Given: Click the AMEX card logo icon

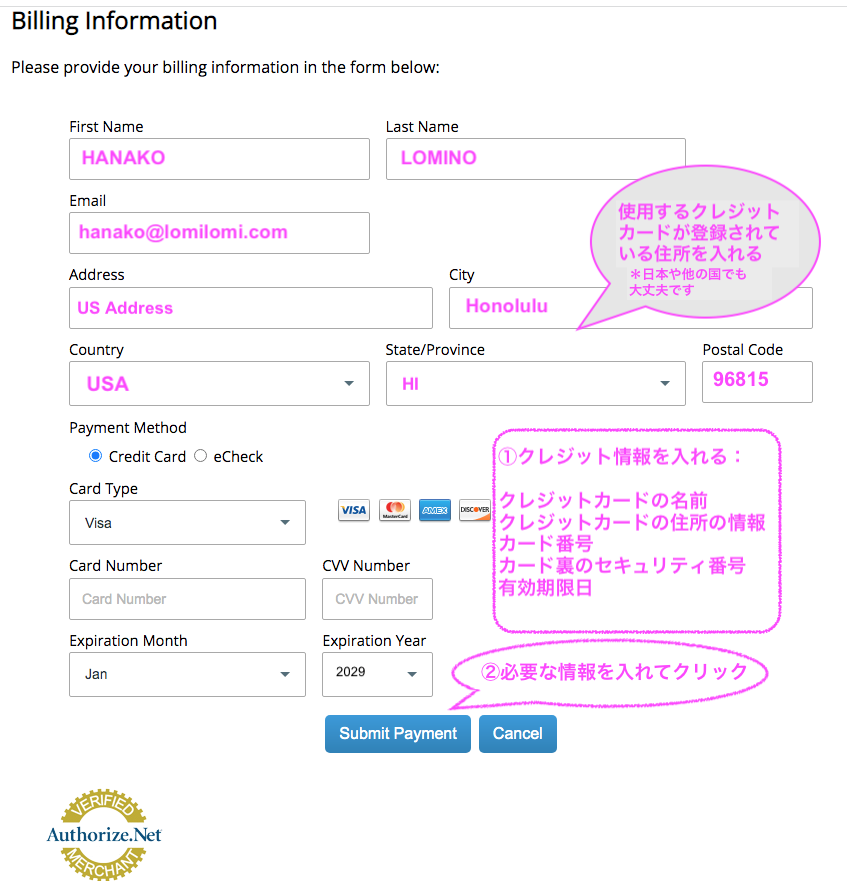Looking at the screenshot, I should point(434,510).
